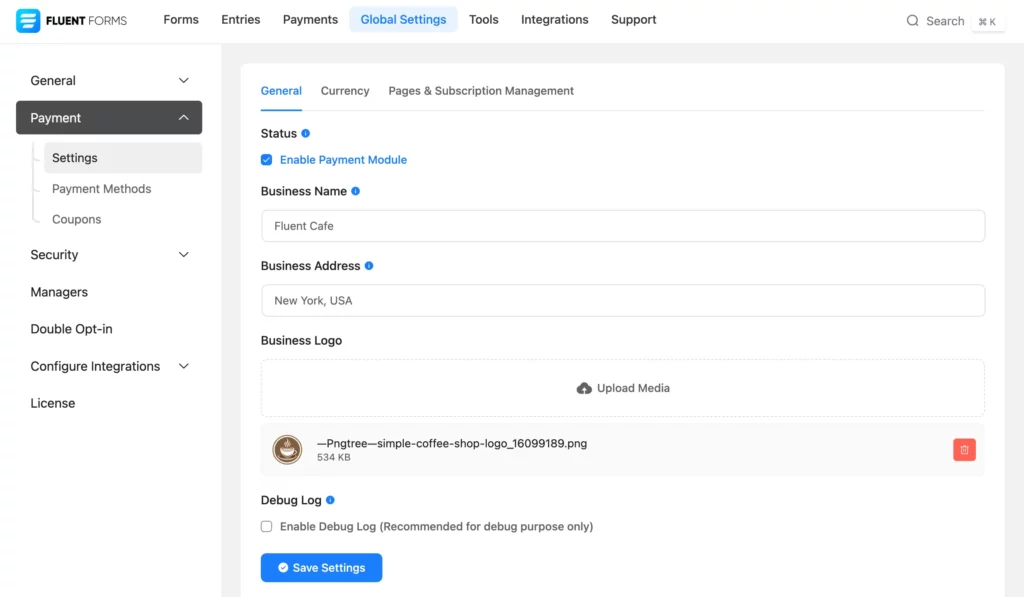The height and width of the screenshot is (597, 1024).
Task: Collapse the Payment sidebar section chevron
Action: [184, 118]
